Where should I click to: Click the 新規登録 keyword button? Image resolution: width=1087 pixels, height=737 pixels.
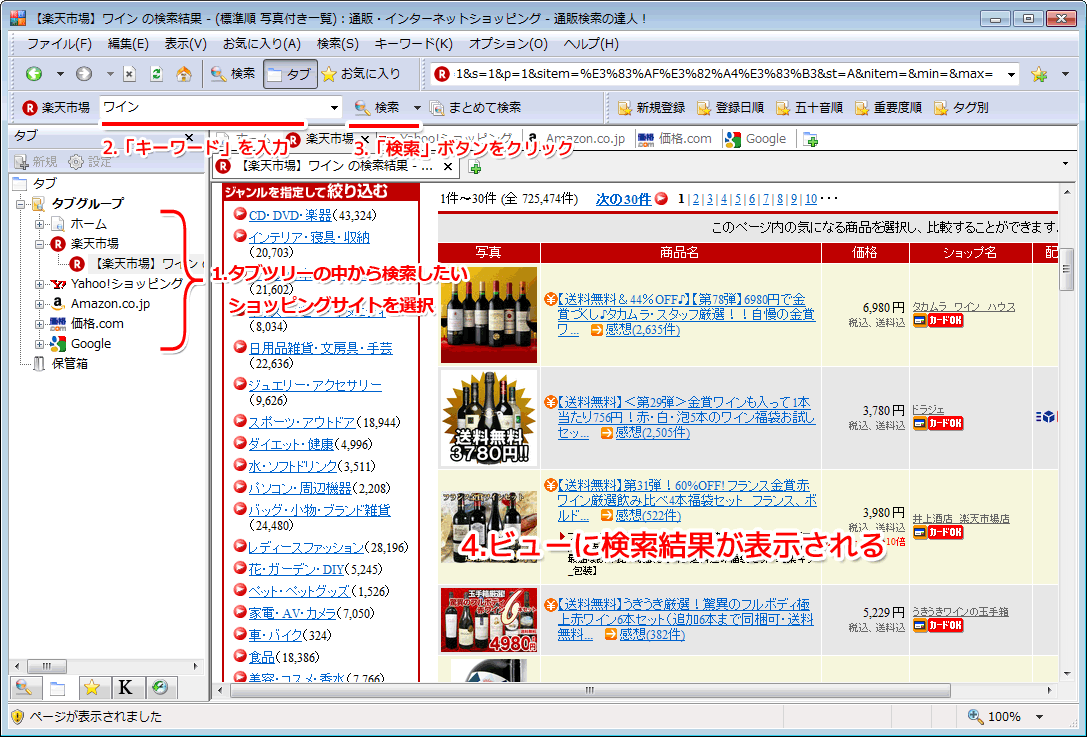click(x=652, y=107)
